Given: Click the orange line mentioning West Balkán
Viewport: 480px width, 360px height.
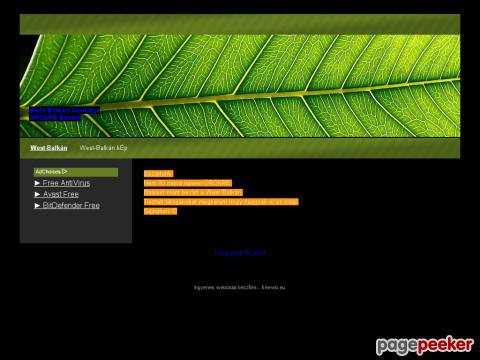Looking at the screenshot, I should coord(193,192).
